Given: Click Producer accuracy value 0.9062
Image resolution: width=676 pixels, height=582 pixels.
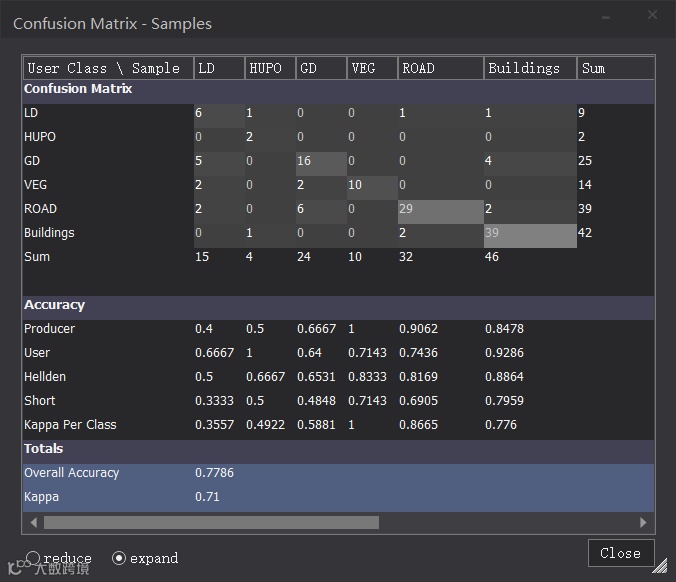Looking at the screenshot, I should [419, 329].
